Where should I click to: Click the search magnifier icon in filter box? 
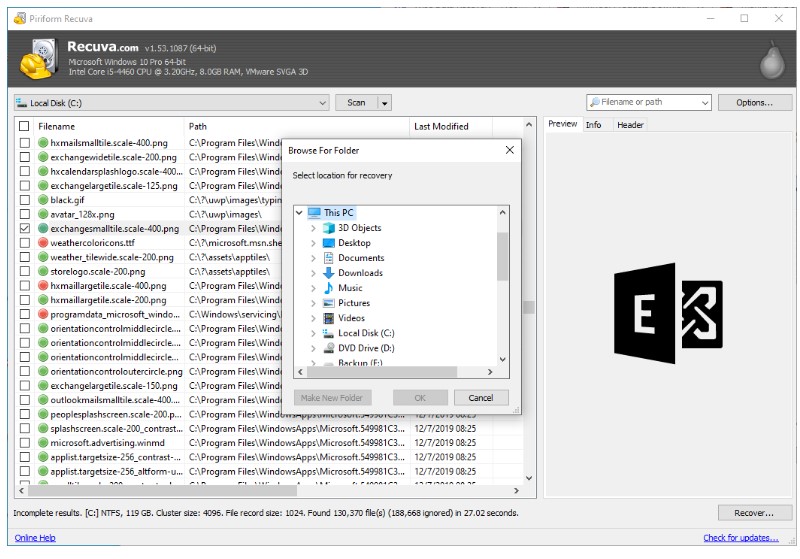(594, 102)
